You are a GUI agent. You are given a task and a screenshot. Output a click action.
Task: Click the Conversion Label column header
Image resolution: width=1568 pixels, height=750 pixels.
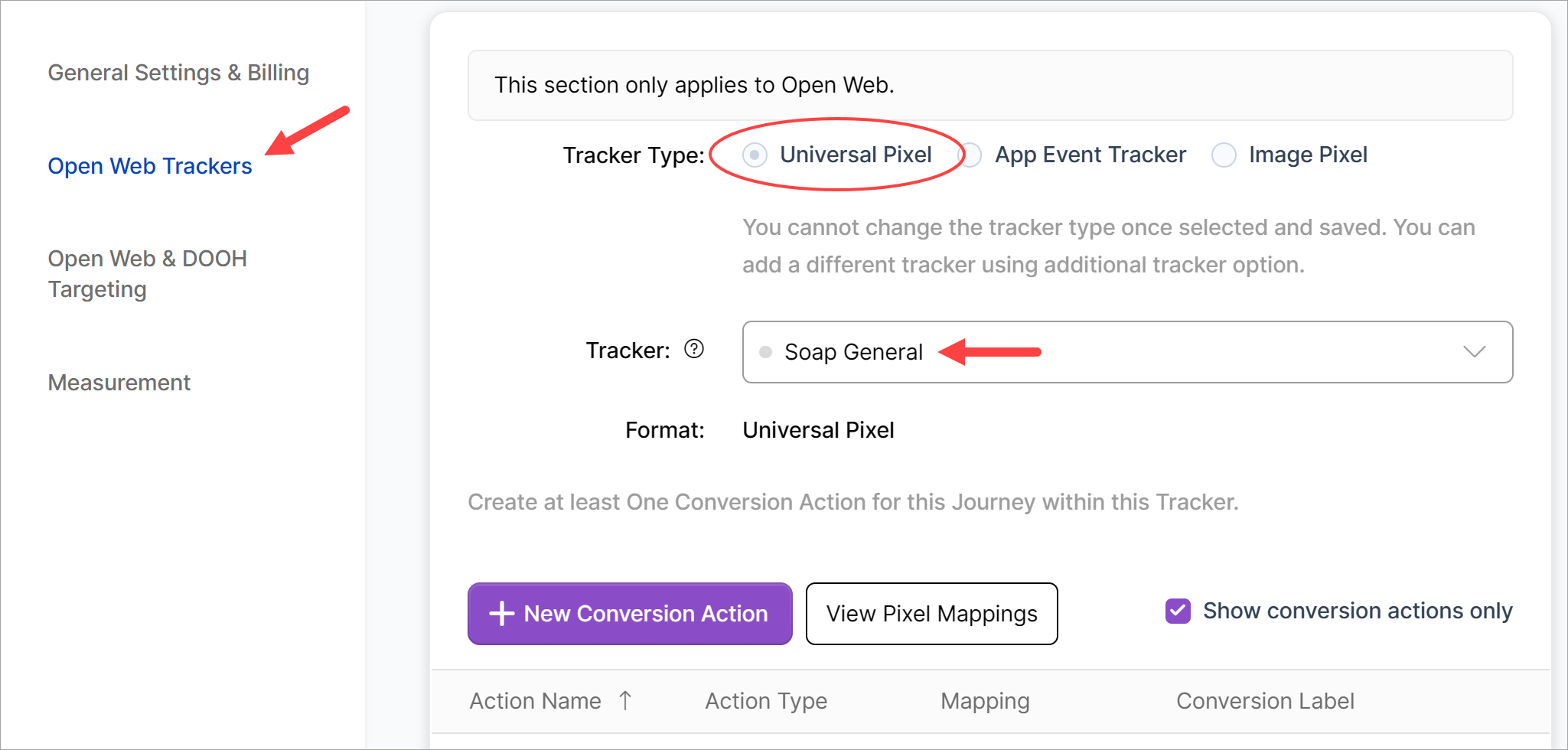tap(1265, 701)
